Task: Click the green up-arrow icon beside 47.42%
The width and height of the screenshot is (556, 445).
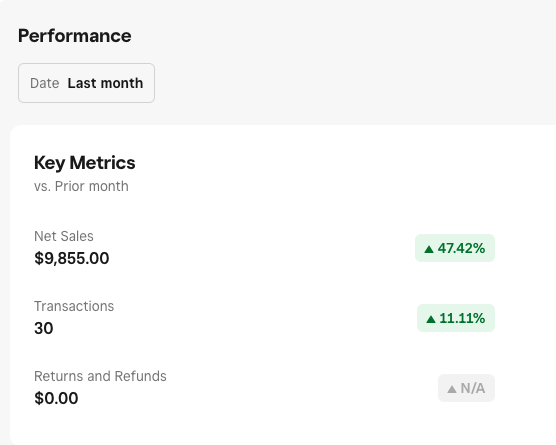Action: point(429,249)
